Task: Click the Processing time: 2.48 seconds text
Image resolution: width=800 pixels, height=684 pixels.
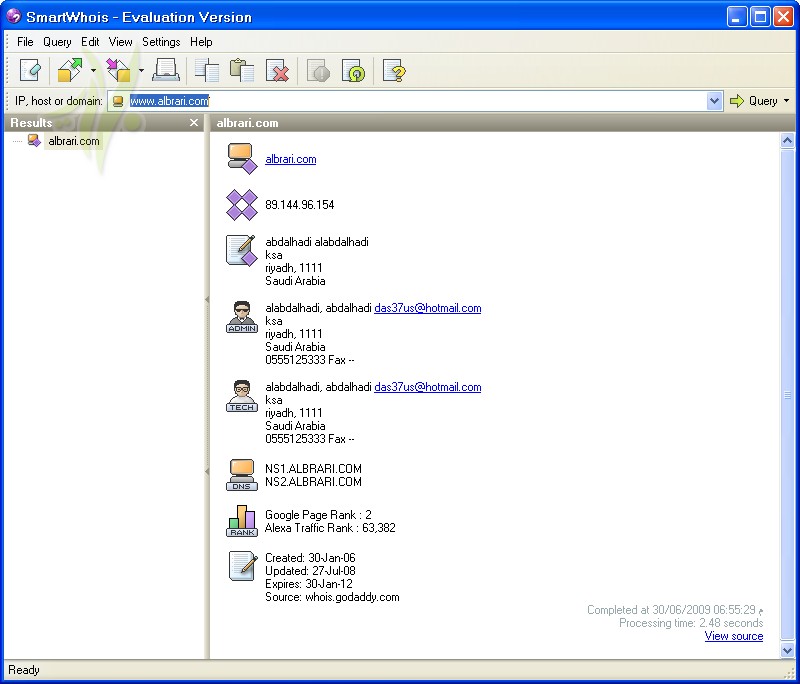Action: click(x=691, y=623)
